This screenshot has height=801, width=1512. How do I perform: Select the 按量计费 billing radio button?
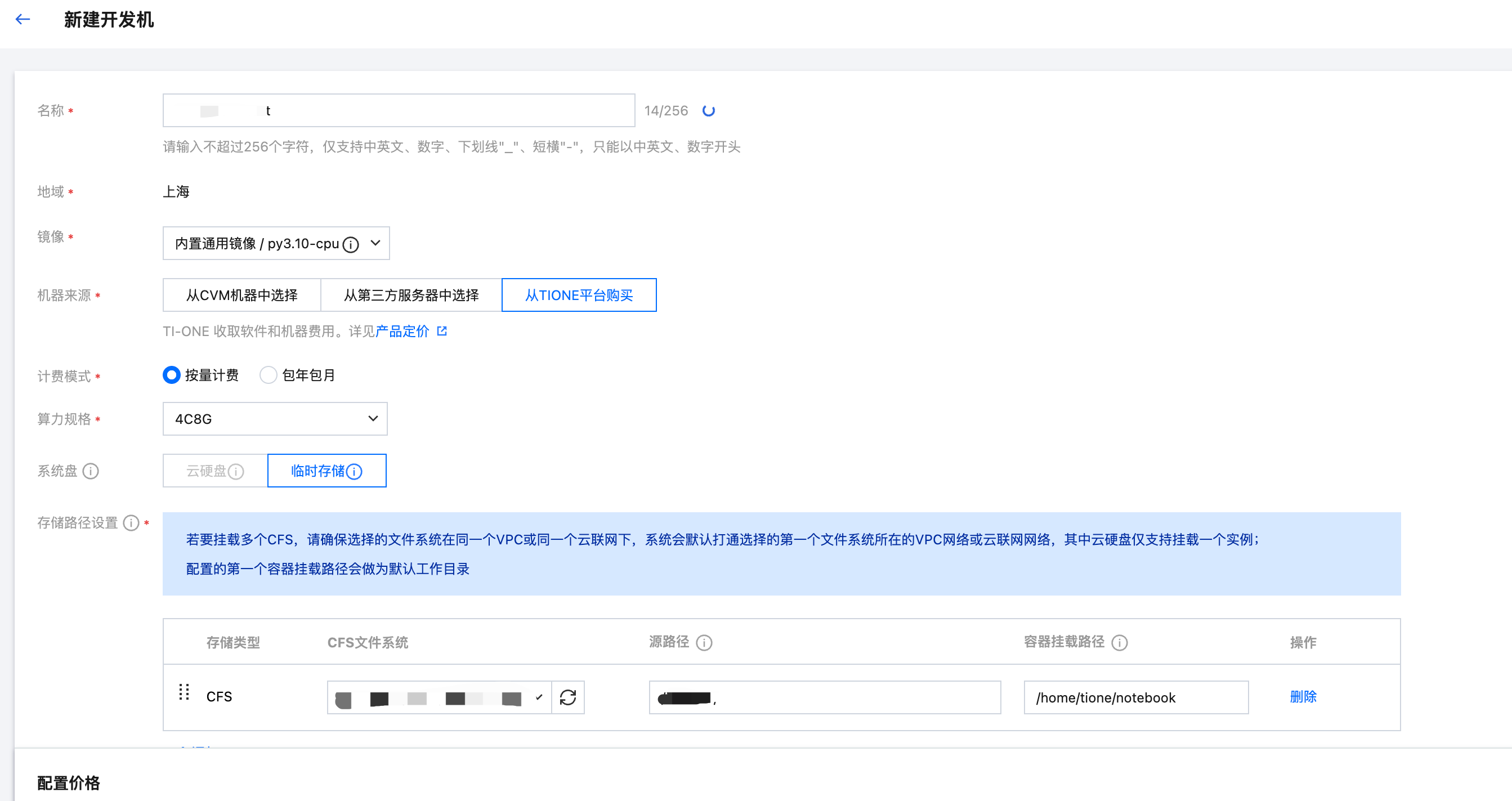(171, 375)
